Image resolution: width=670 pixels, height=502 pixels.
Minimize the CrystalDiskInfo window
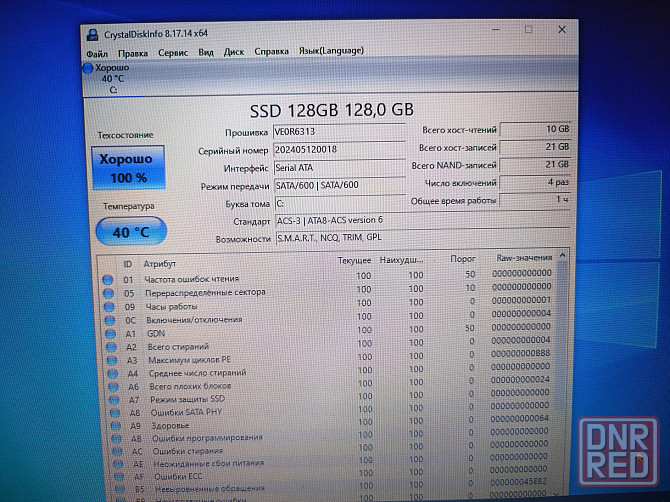pos(496,30)
